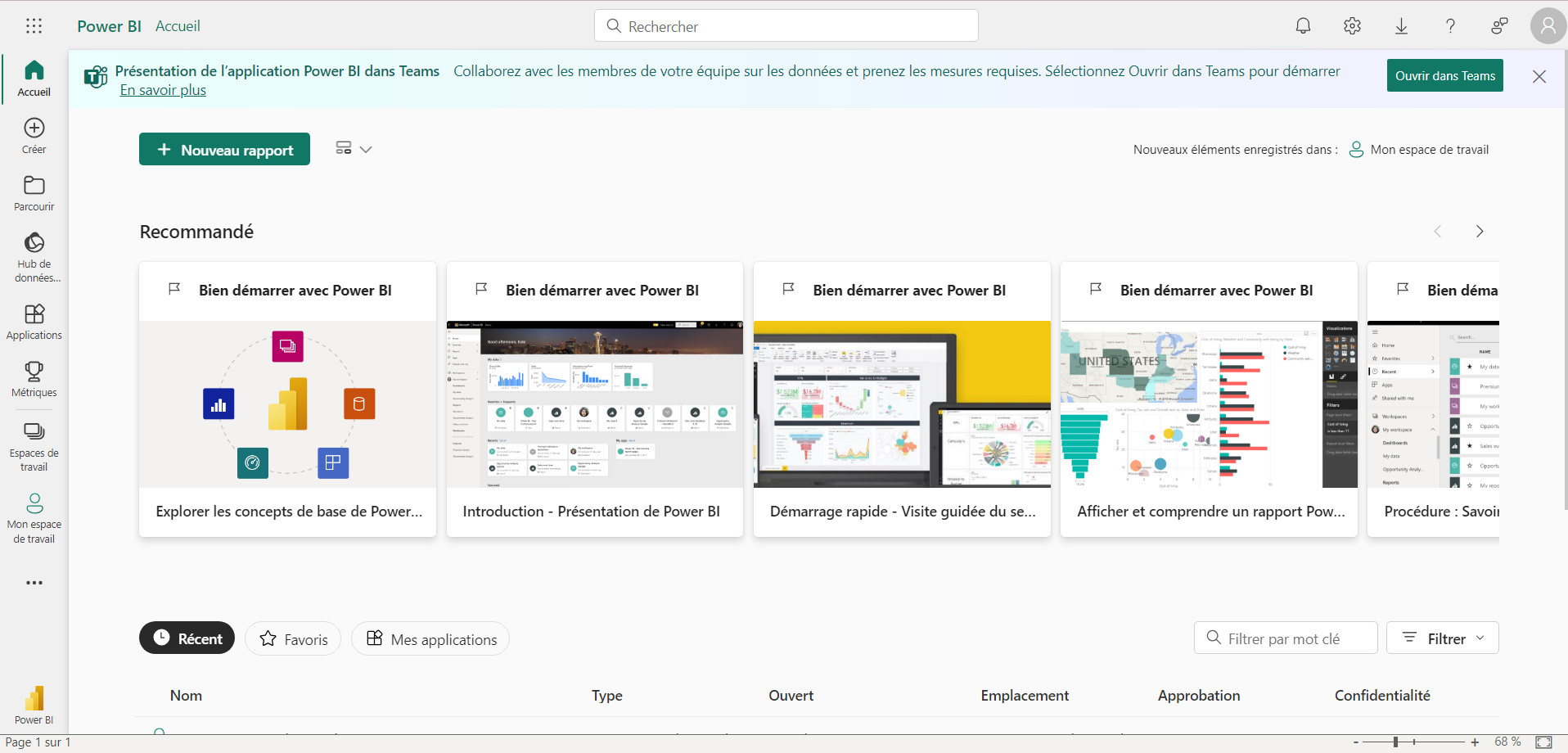Click the zoom in plus button
Screen dimensions: 1568x753
tap(1475, 742)
